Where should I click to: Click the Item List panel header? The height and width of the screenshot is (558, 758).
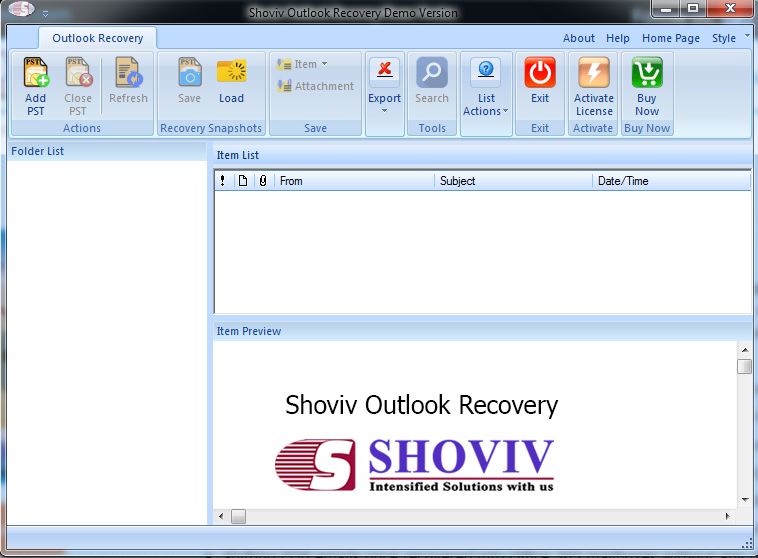(x=482, y=155)
